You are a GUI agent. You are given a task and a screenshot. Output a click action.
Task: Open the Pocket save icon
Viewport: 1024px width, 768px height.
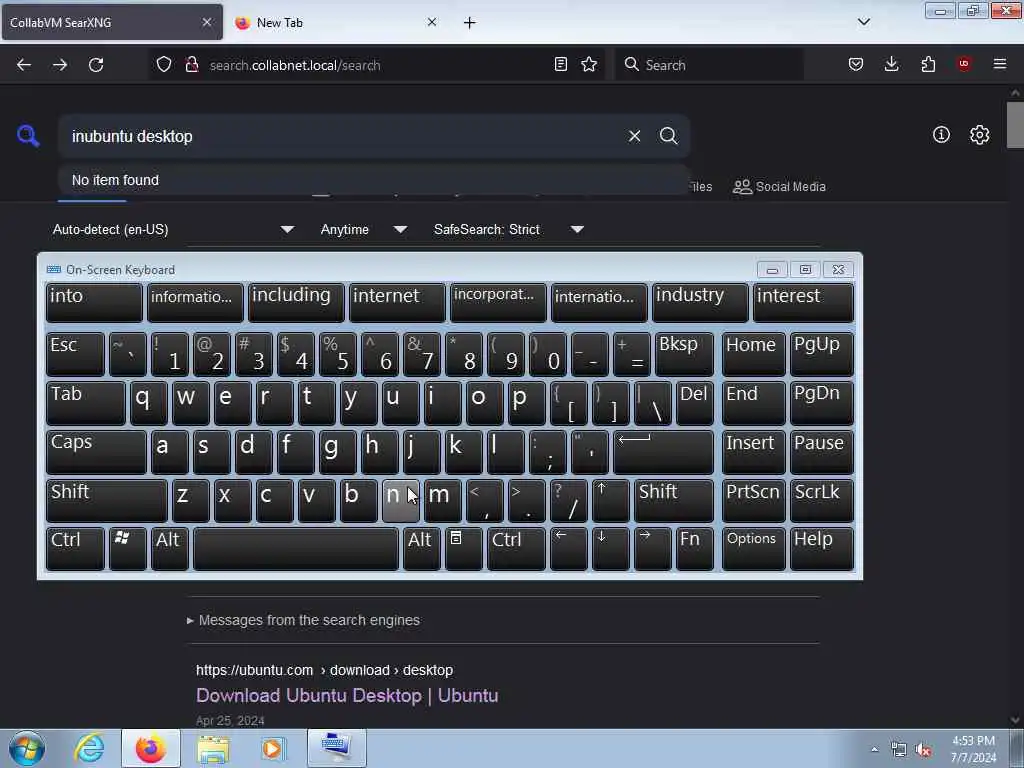(856, 65)
